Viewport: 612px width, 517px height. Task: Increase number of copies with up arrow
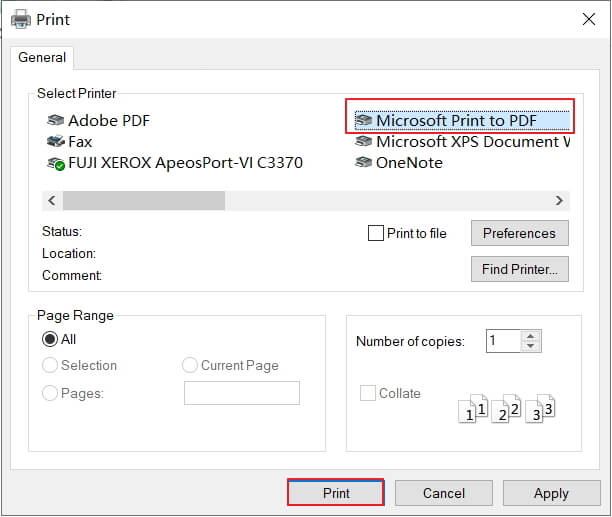531,336
